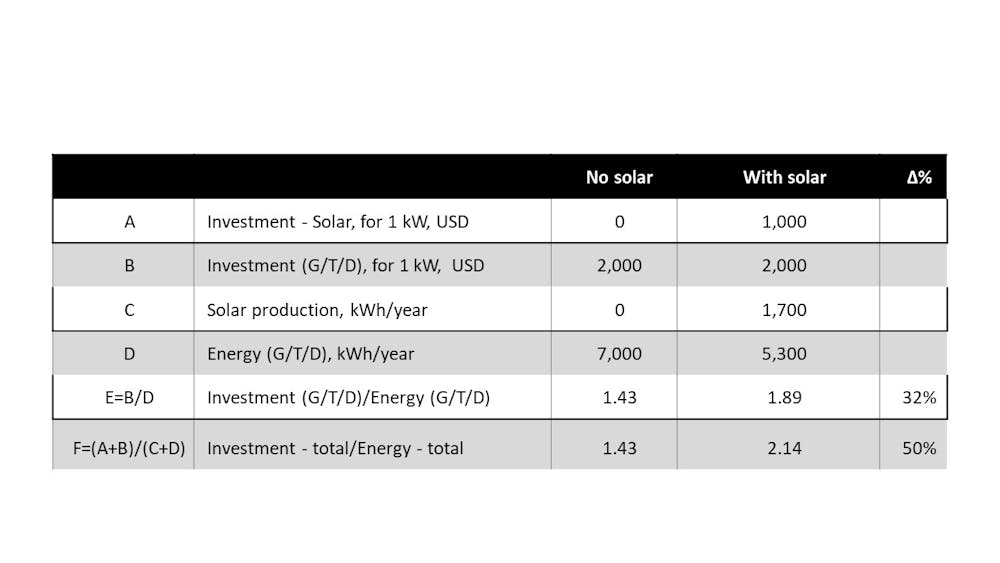The image size is (1000, 563).
Task: Click the 'With solar' column header
Action: point(784,177)
